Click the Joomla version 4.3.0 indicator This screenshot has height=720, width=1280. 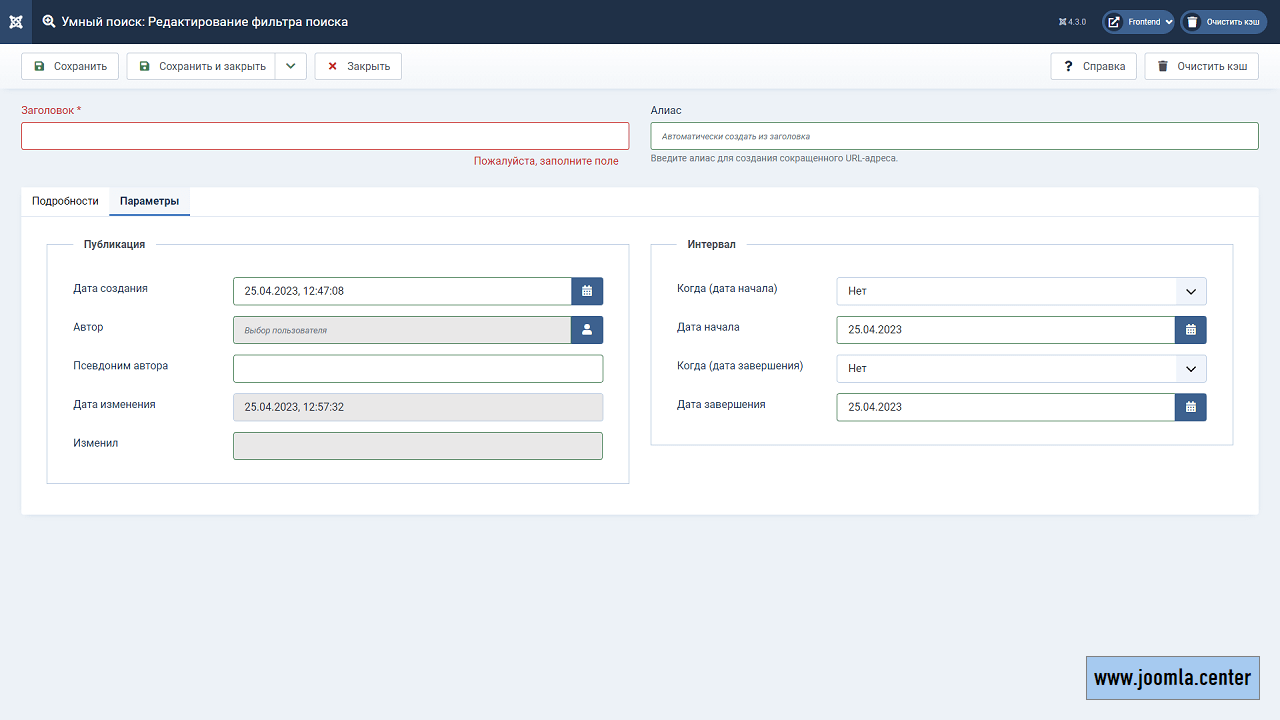pyautogui.click(x=1072, y=22)
